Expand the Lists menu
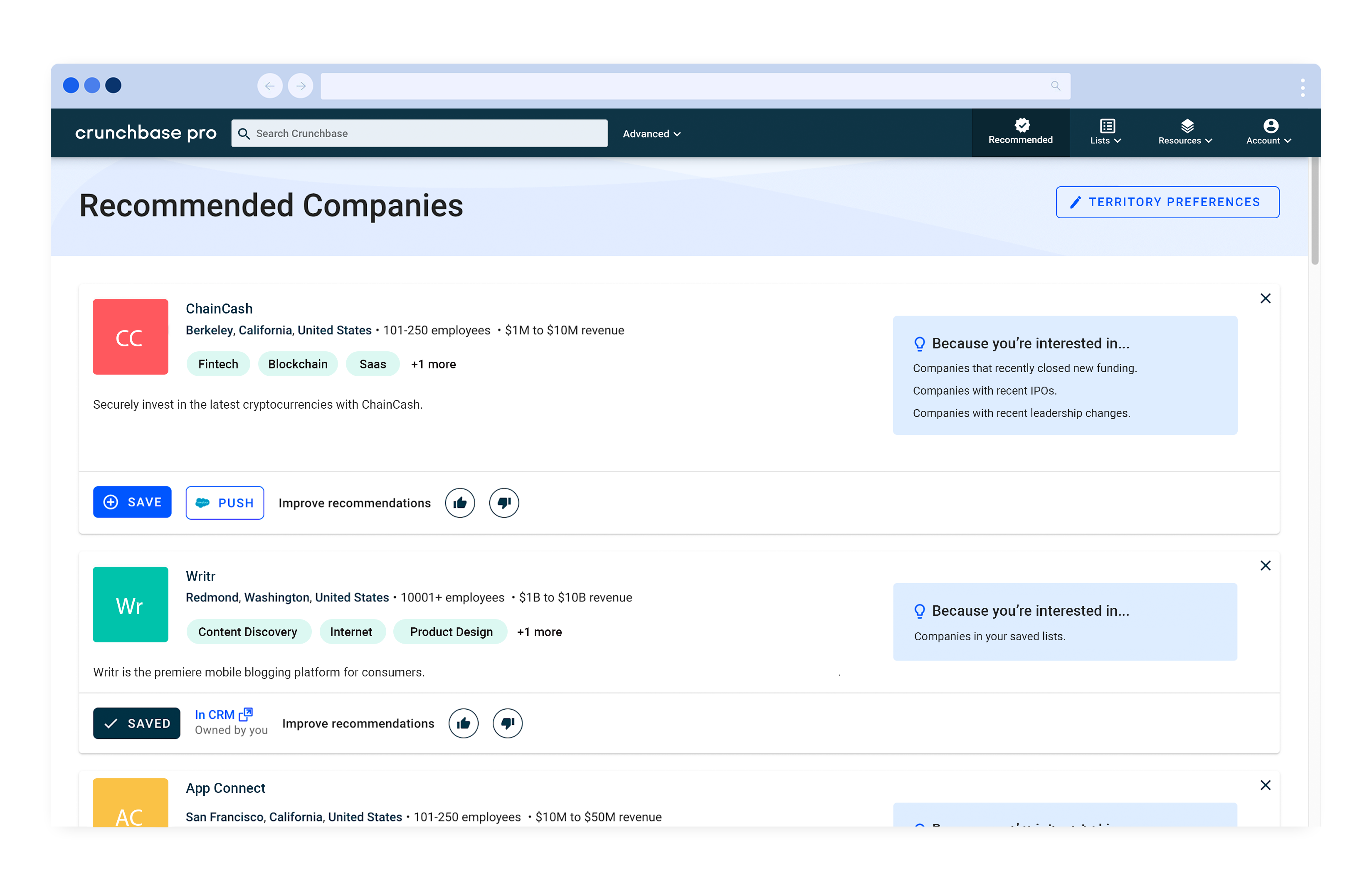 (1105, 132)
